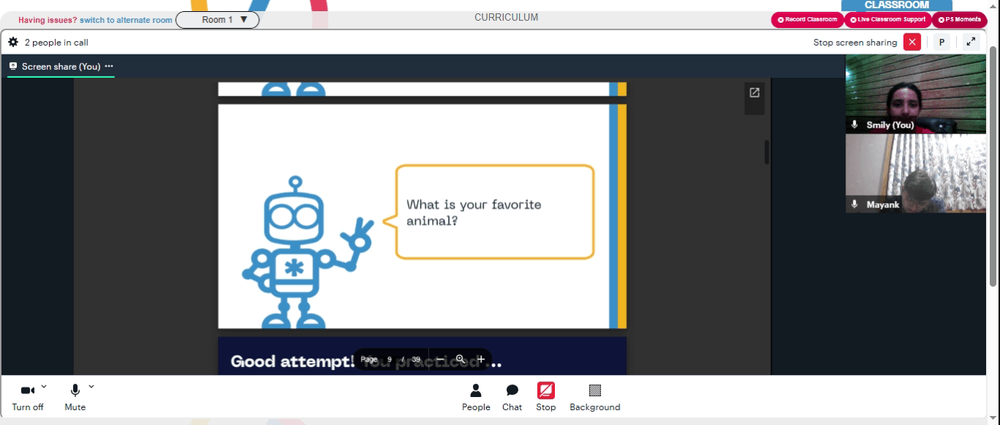Expand camera device options chevron

tap(44, 386)
